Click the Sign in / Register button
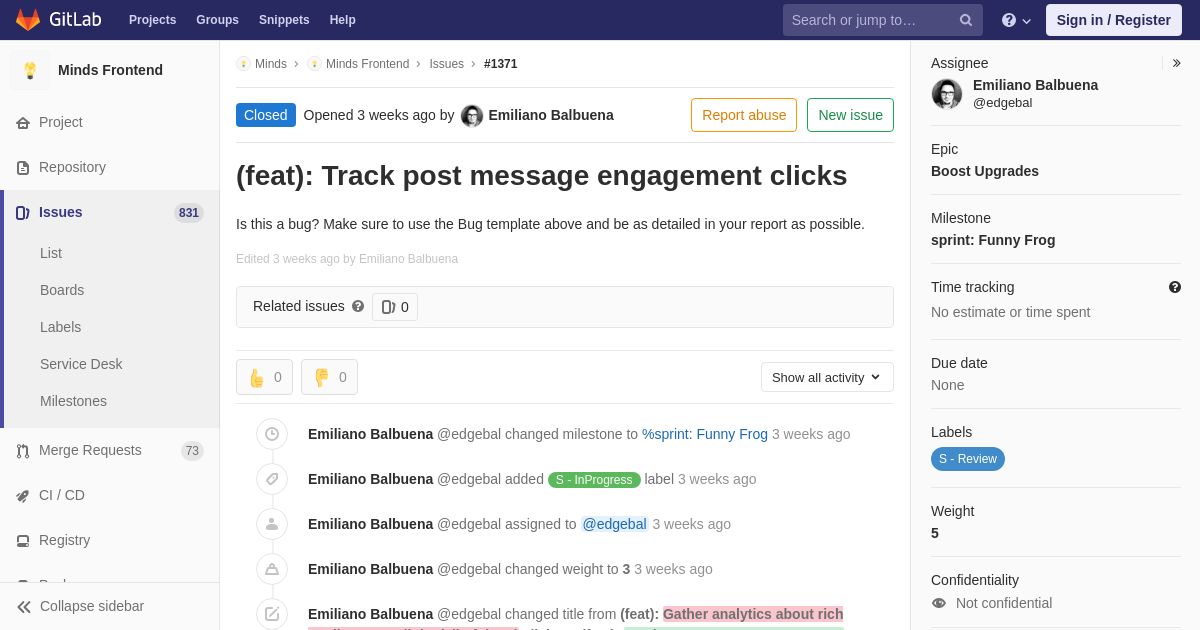Image resolution: width=1200 pixels, height=630 pixels. (1114, 20)
